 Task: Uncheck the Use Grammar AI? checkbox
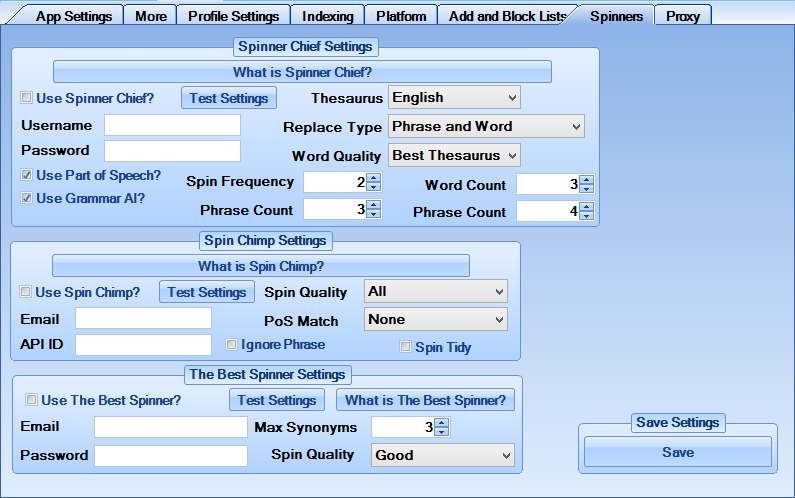[x=26, y=198]
